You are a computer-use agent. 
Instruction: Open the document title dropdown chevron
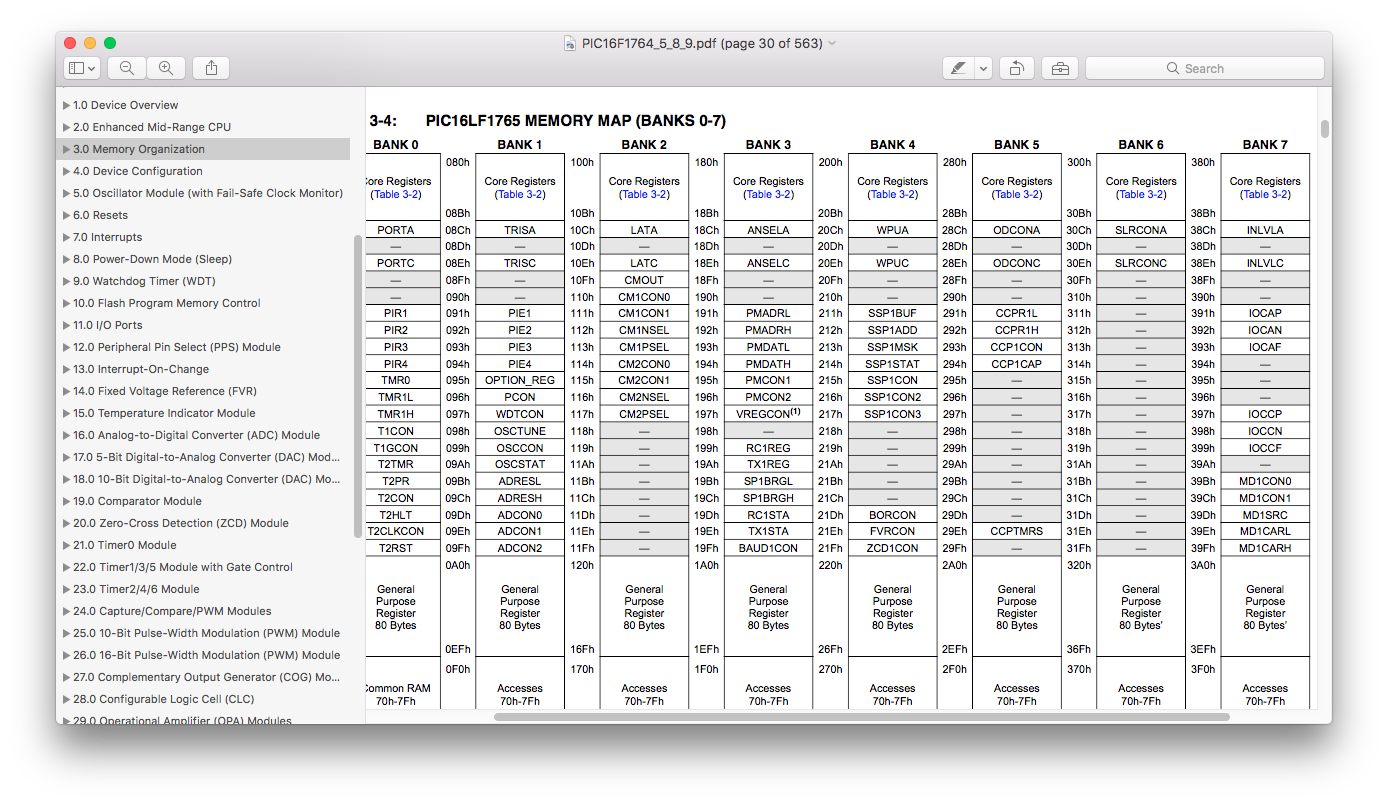point(833,43)
